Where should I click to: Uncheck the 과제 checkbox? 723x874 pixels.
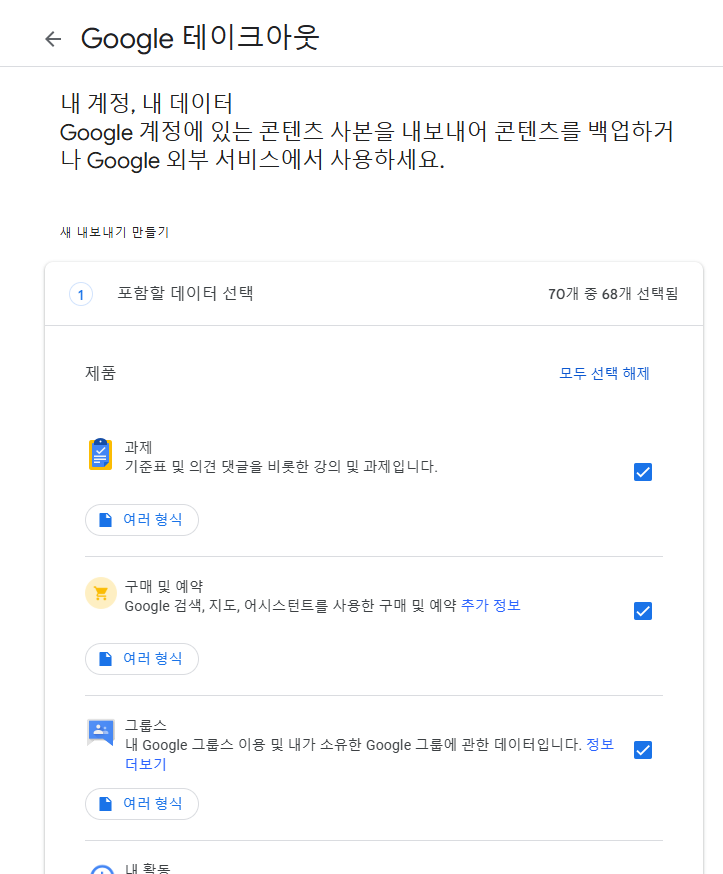coord(643,472)
